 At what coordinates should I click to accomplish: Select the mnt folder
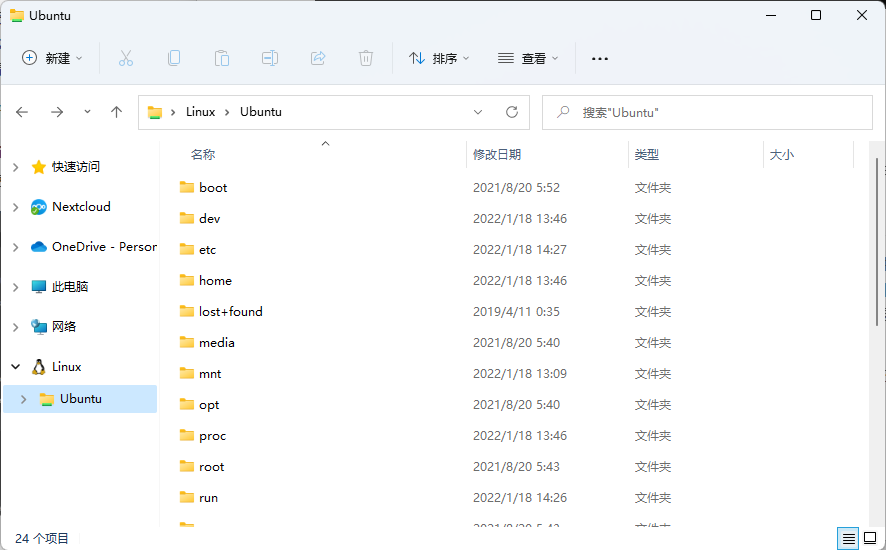pos(210,374)
